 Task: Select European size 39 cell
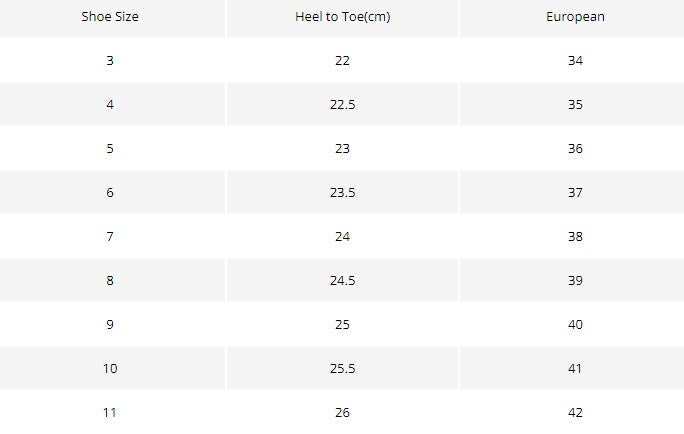575,280
